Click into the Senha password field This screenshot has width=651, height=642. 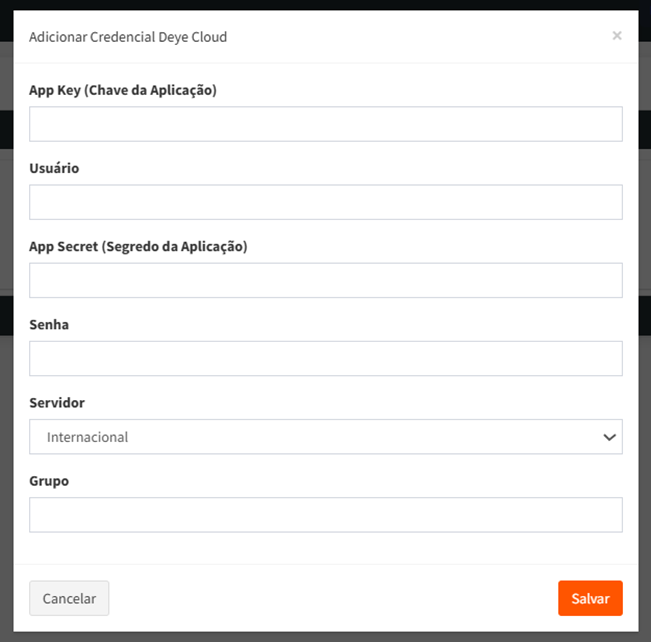325,358
